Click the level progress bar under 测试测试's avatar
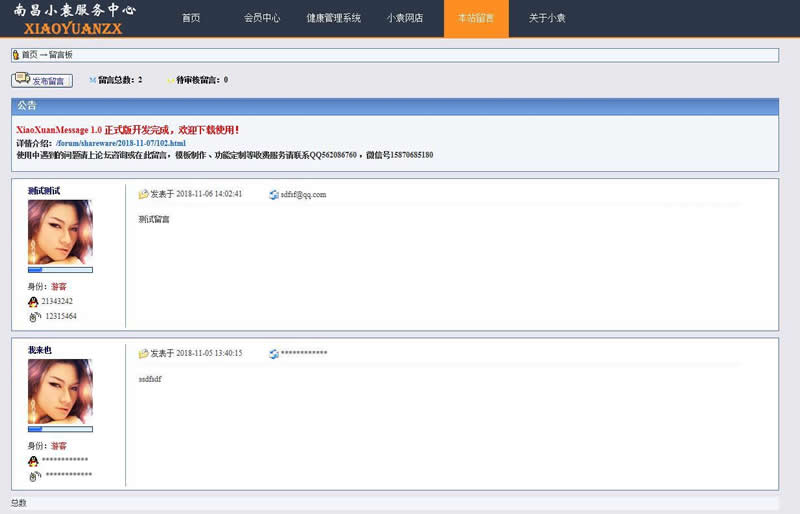Screen dimensions: 800x514 pyautogui.click(x=60, y=270)
